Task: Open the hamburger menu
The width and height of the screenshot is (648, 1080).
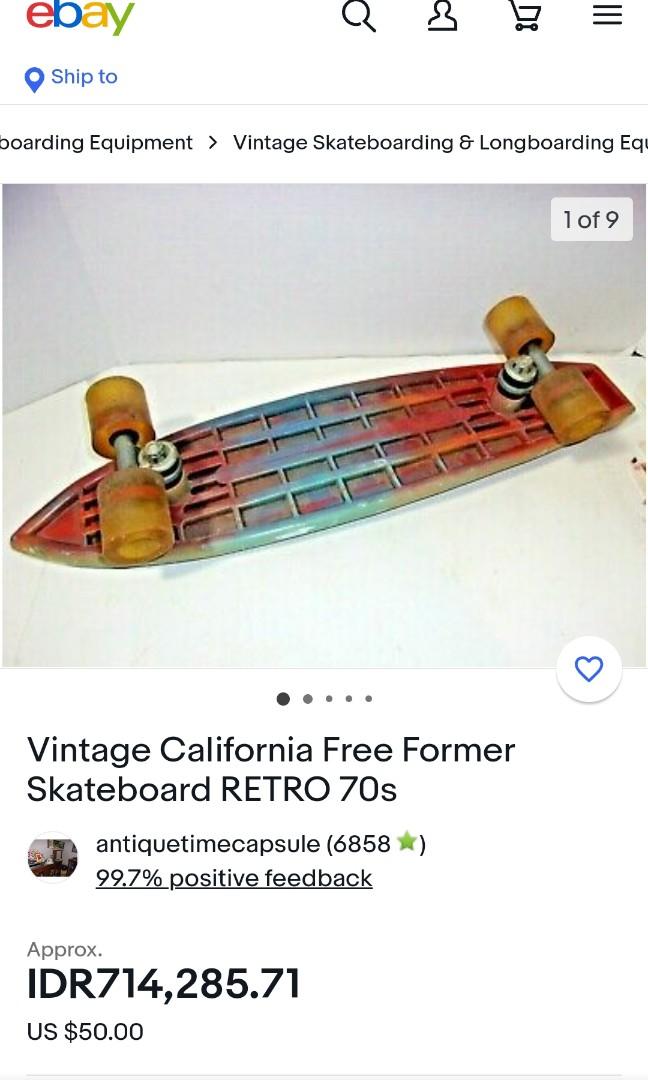Action: [x=607, y=14]
